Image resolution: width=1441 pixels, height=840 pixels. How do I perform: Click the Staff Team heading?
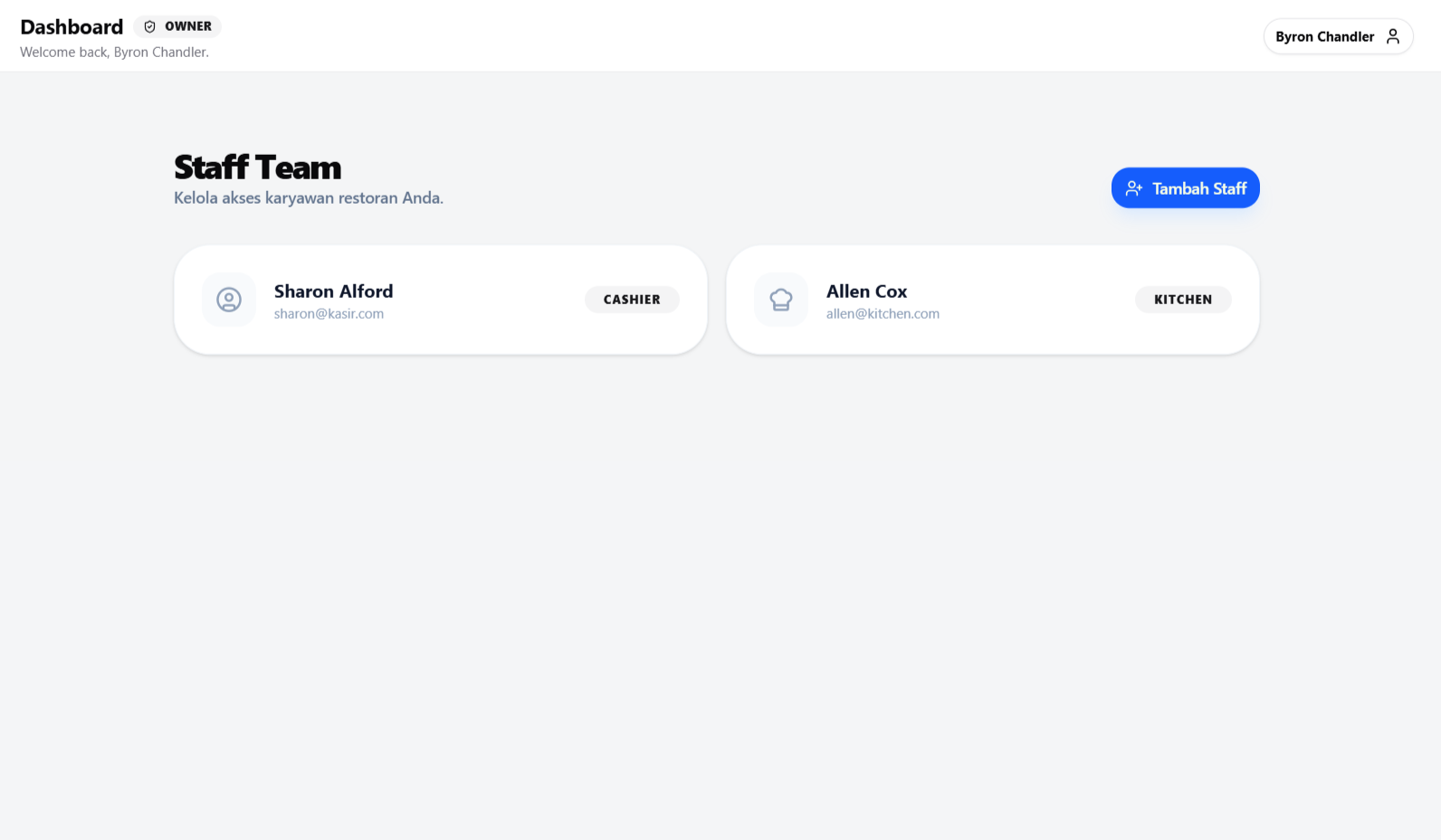pyautogui.click(x=257, y=167)
